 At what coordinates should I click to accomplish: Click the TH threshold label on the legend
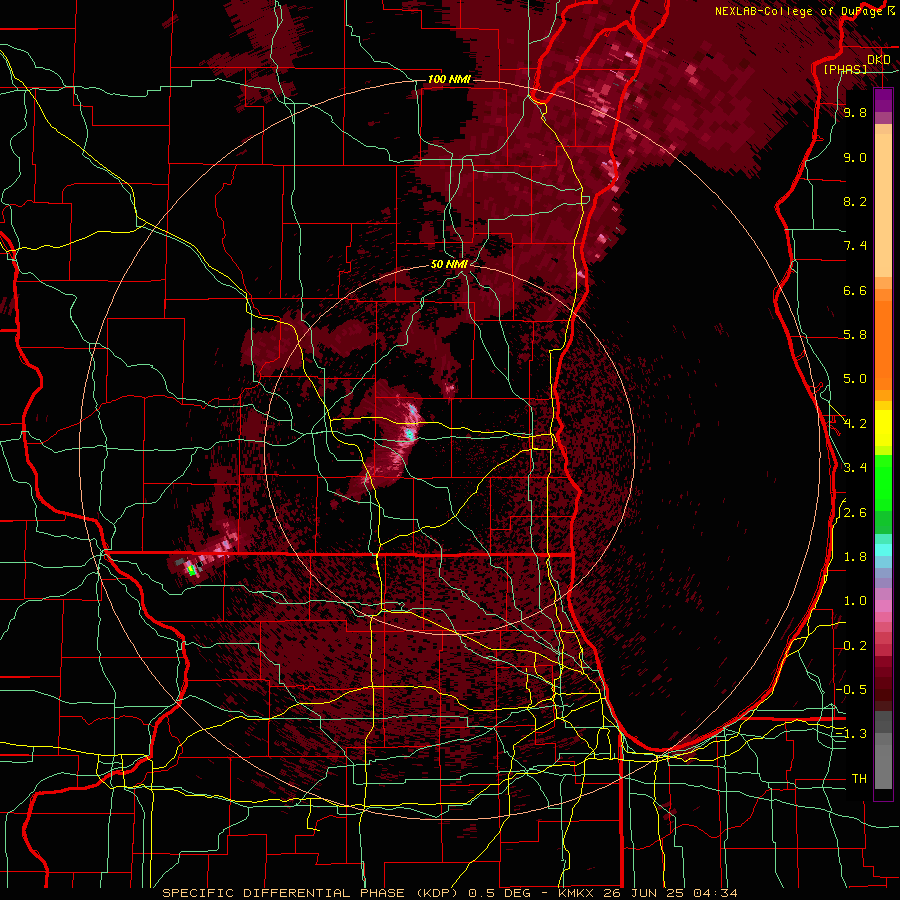click(x=859, y=779)
